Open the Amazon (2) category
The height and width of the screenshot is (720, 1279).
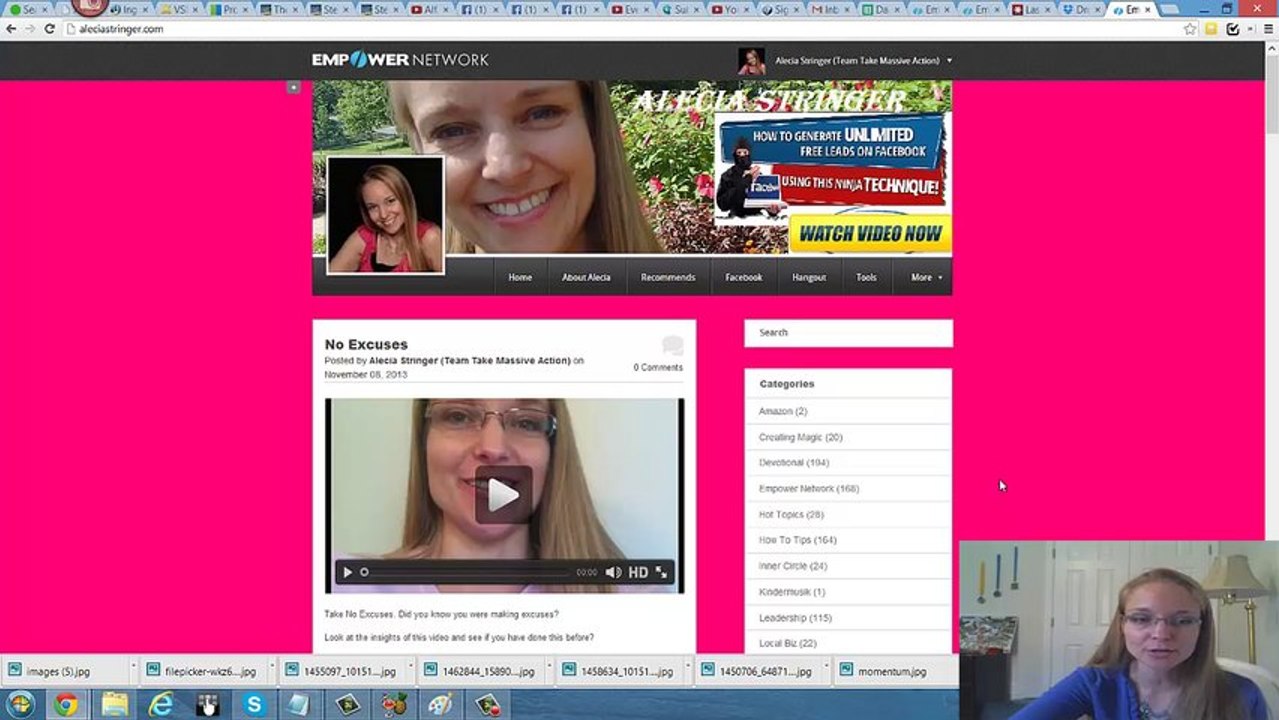coord(783,411)
